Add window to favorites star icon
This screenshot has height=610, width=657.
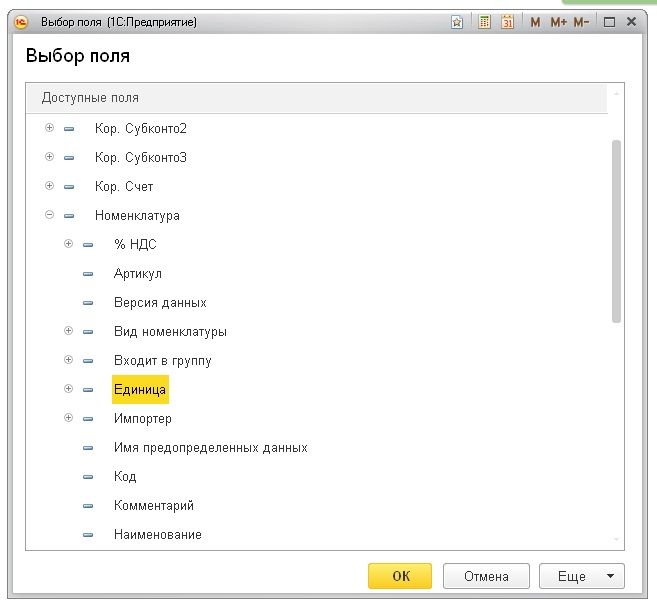(x=457, y=22)
